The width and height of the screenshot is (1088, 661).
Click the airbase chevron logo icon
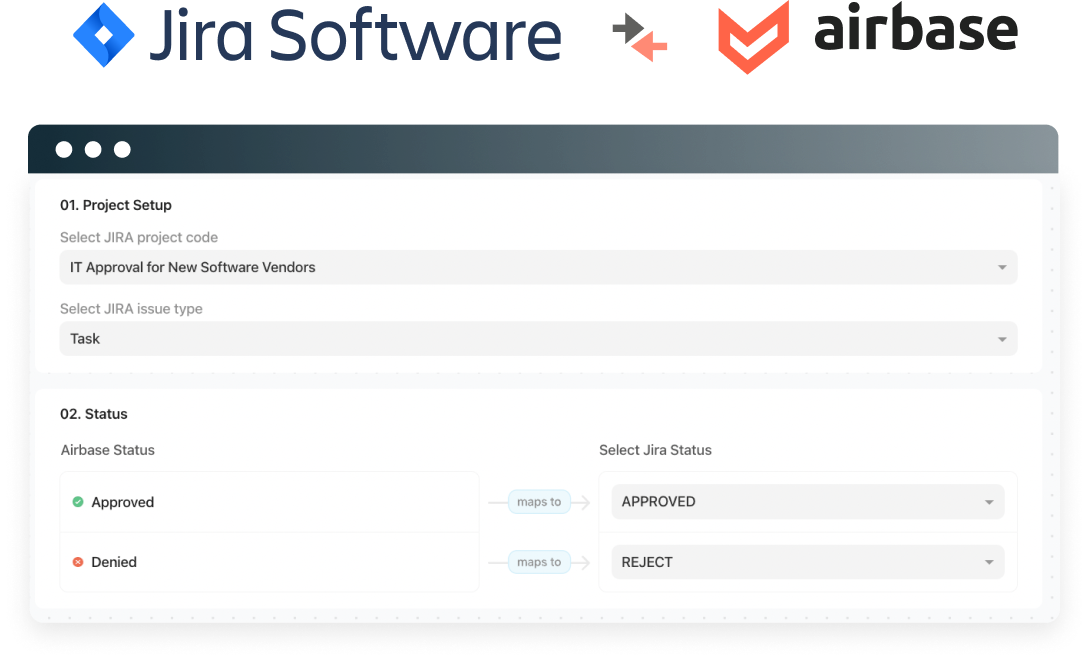pos(753,37)
